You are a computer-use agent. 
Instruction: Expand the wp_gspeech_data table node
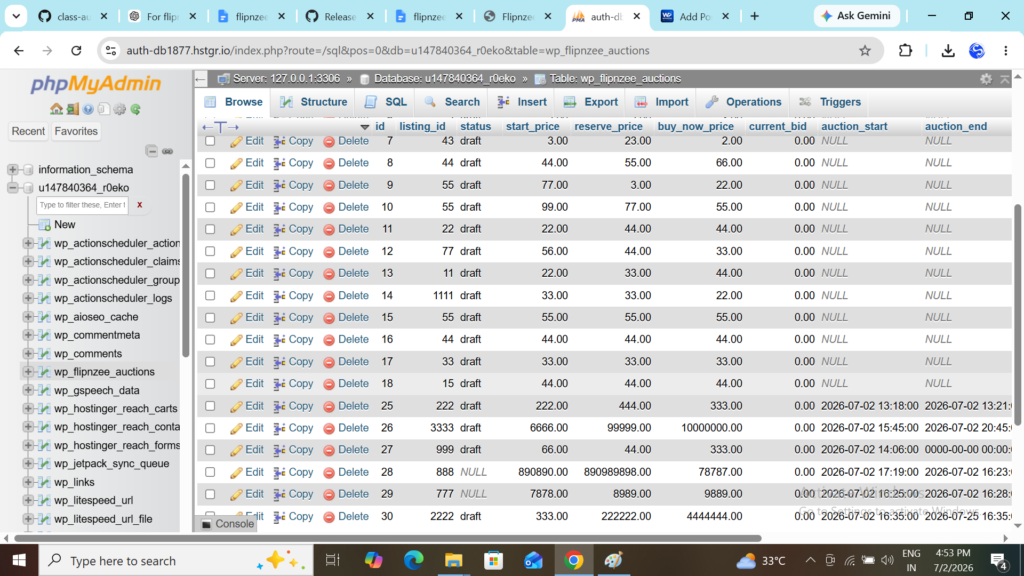point(28,390)
